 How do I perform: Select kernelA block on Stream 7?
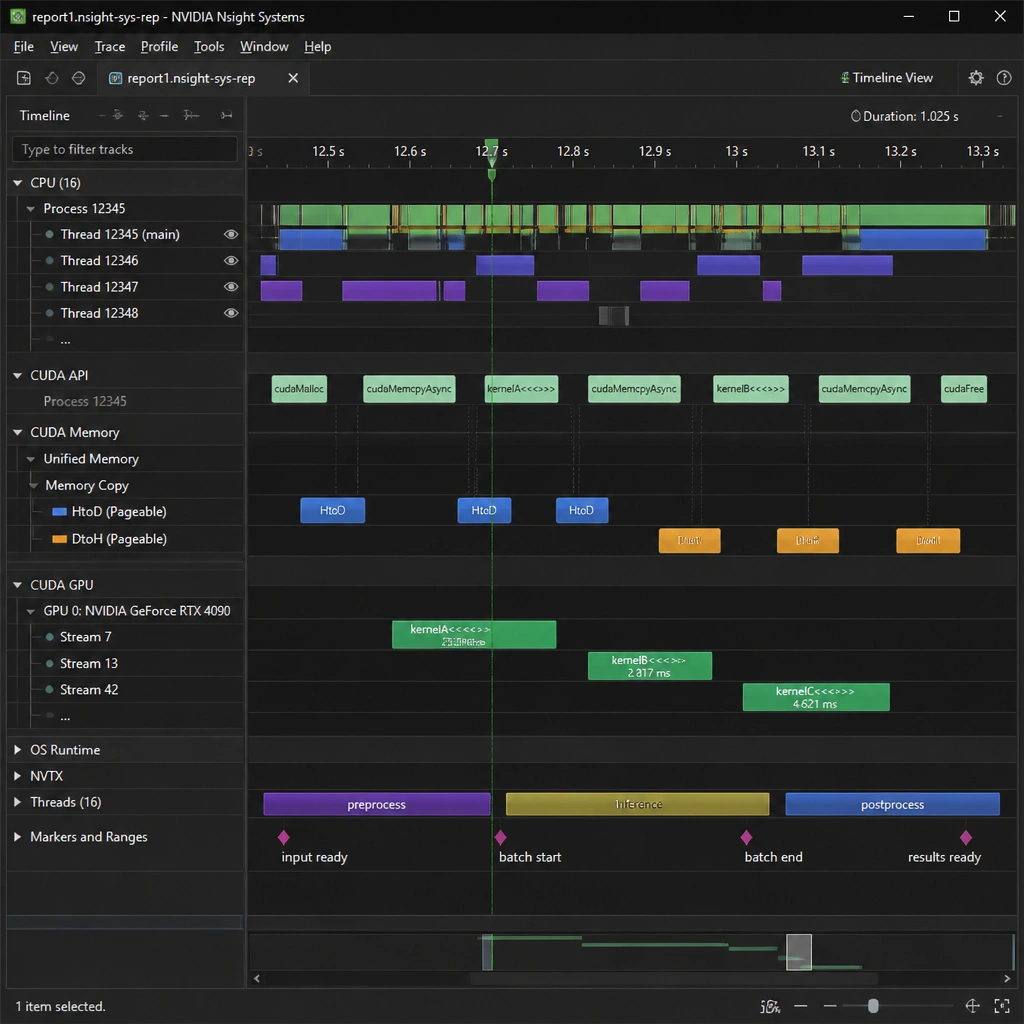coord(473,635)
